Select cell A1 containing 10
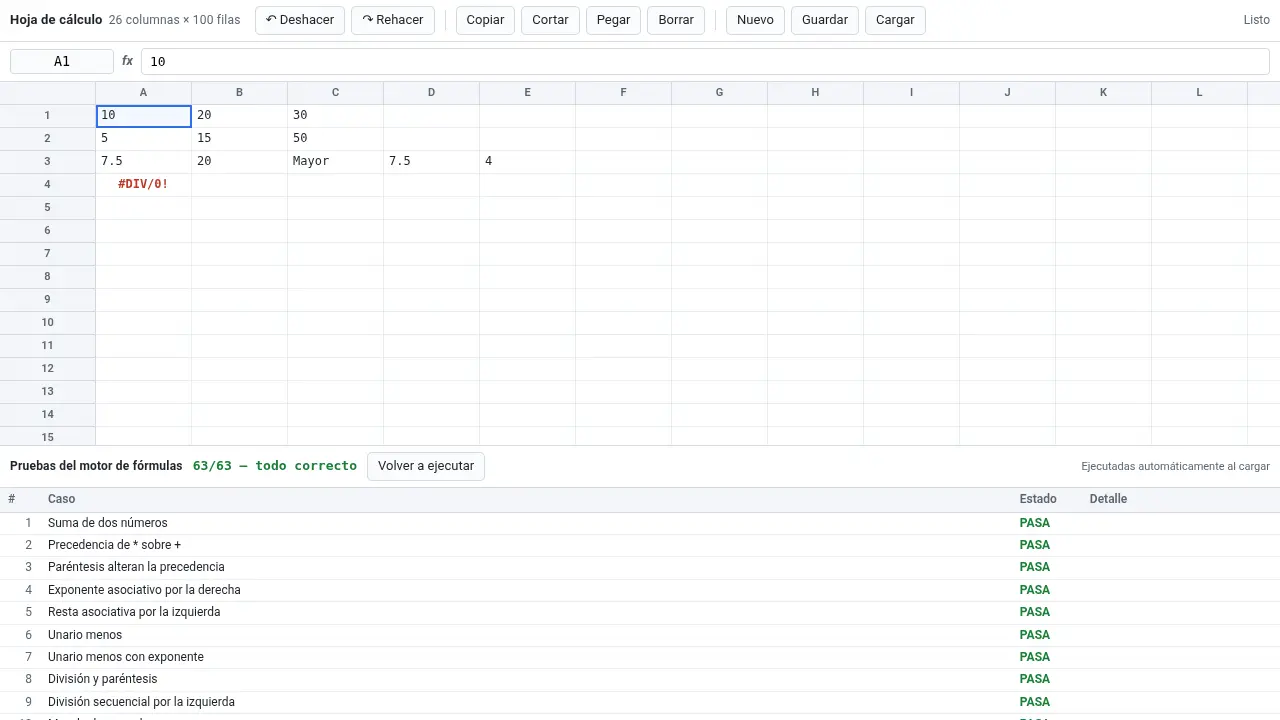Viewport: 1280px width, 720px height. pos(144,116)
